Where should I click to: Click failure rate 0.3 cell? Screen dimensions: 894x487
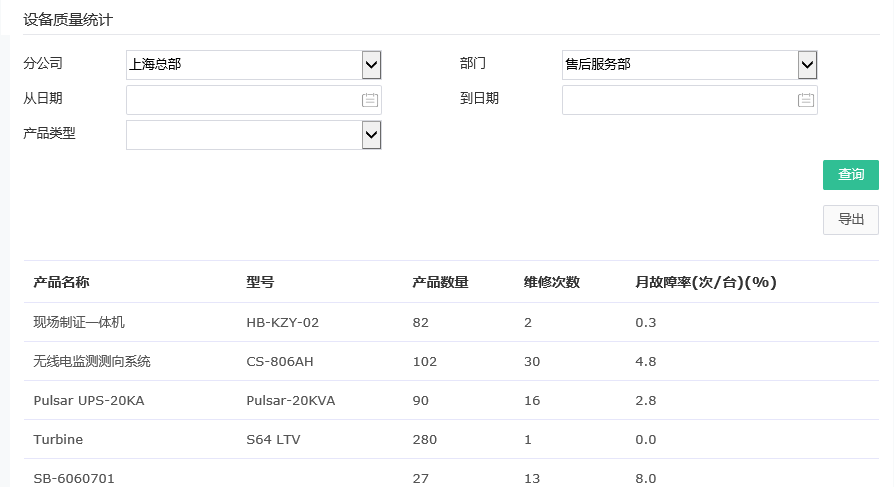point(645,323)
